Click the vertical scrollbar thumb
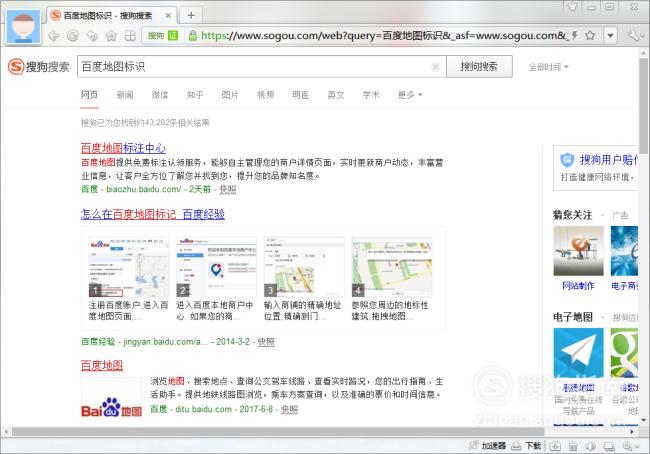 643,106
